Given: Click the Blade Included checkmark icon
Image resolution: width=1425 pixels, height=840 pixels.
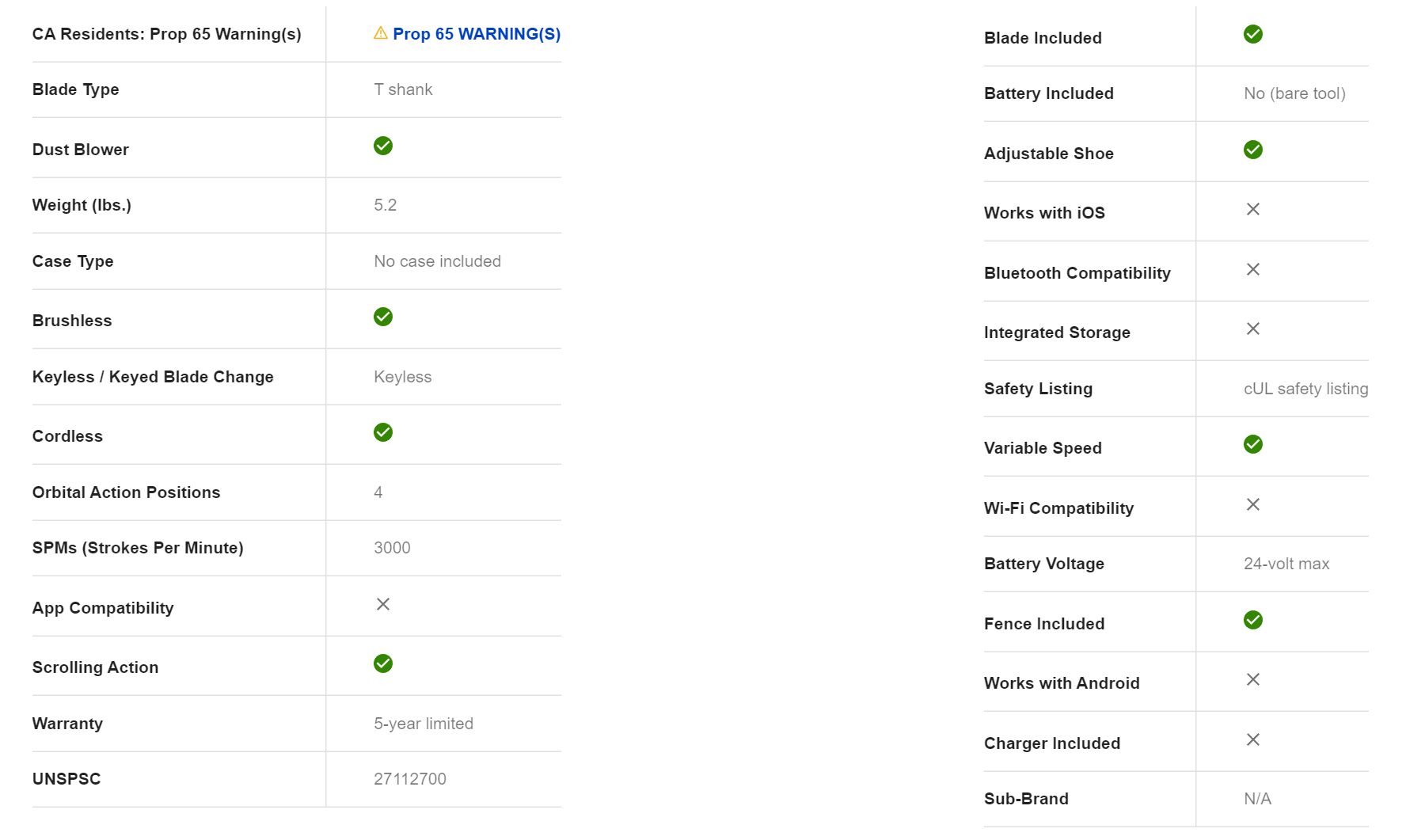Looking at the screenshot, I should click(1253, 34).
